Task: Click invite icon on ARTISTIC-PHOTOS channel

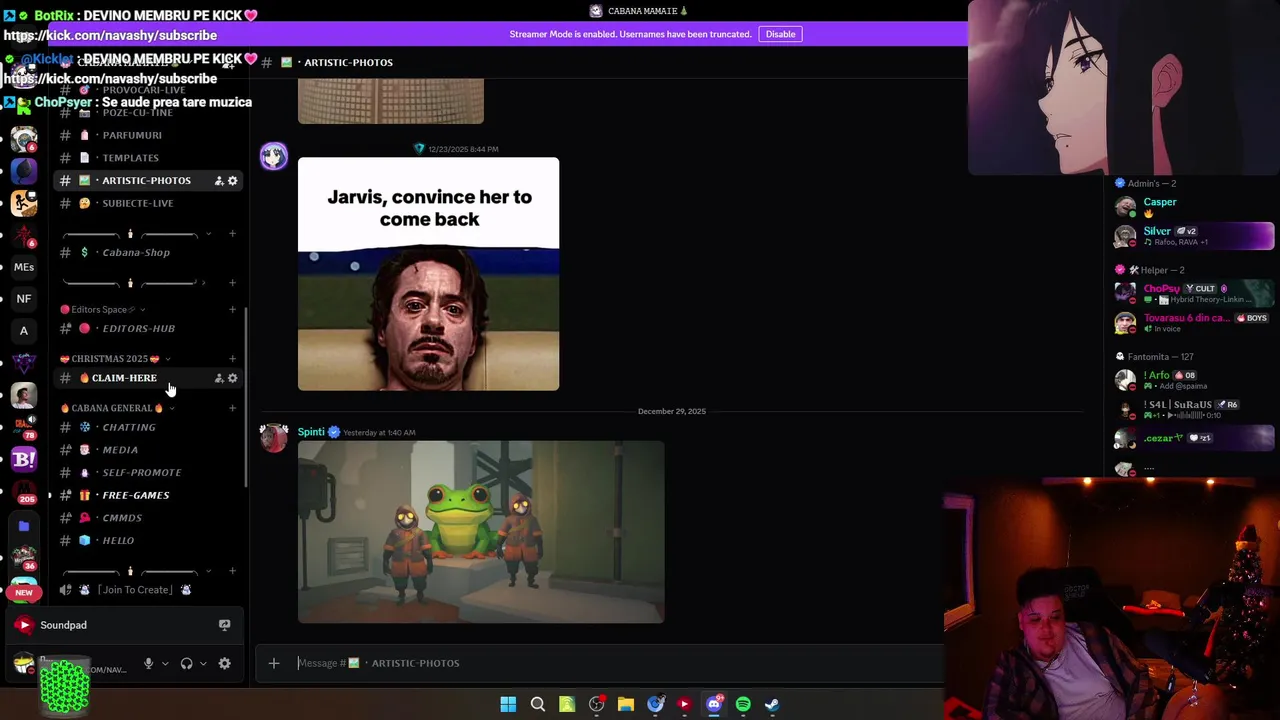Action: point(218,181)
